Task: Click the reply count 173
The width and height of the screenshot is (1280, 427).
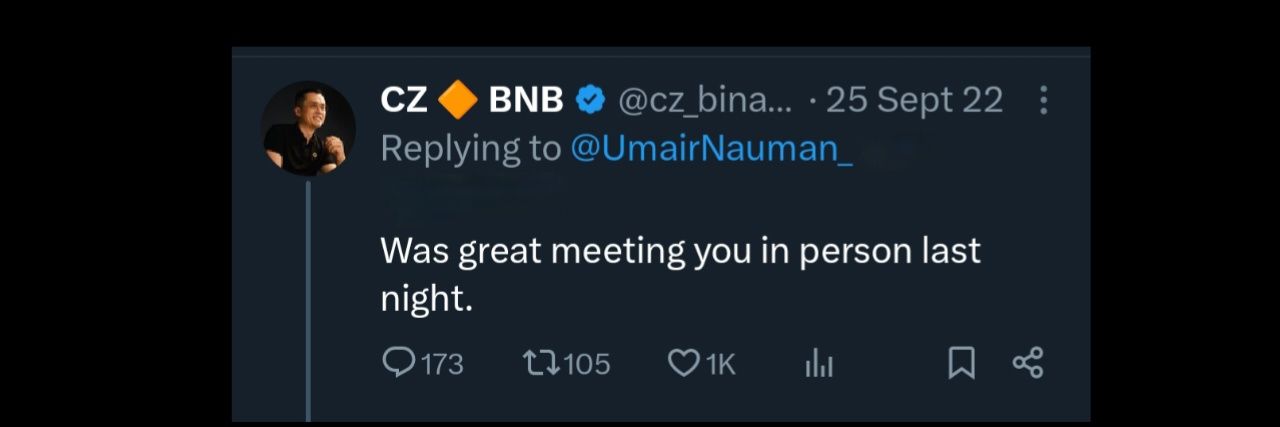Action: (441, 364)
